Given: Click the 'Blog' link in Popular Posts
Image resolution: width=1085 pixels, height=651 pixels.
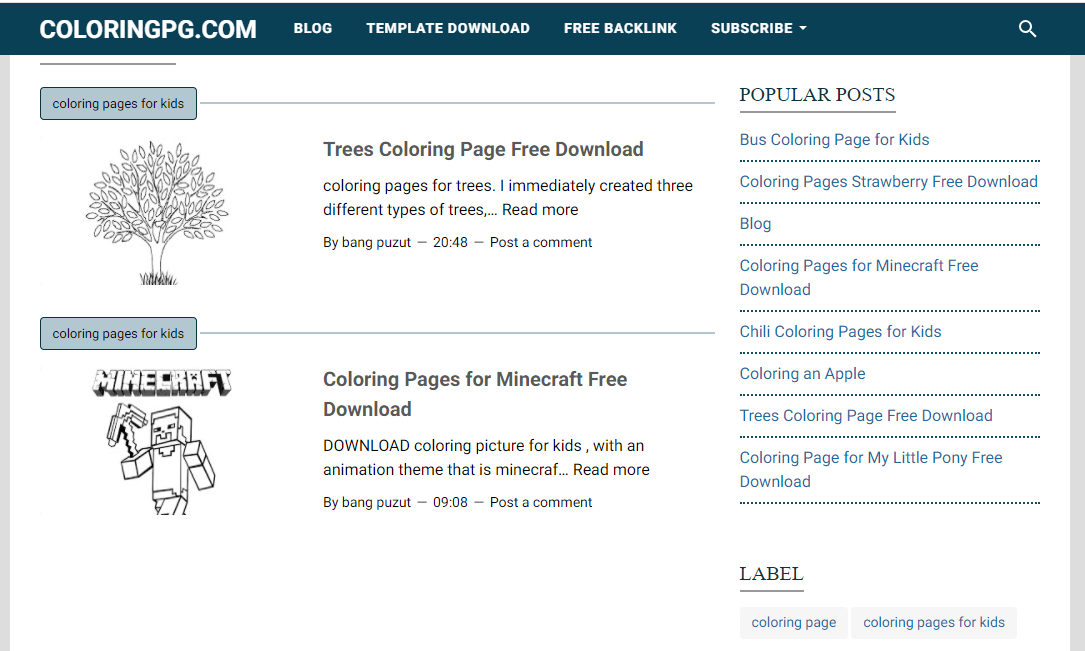Looking at the screenshot, I should [x=755, y=223].
